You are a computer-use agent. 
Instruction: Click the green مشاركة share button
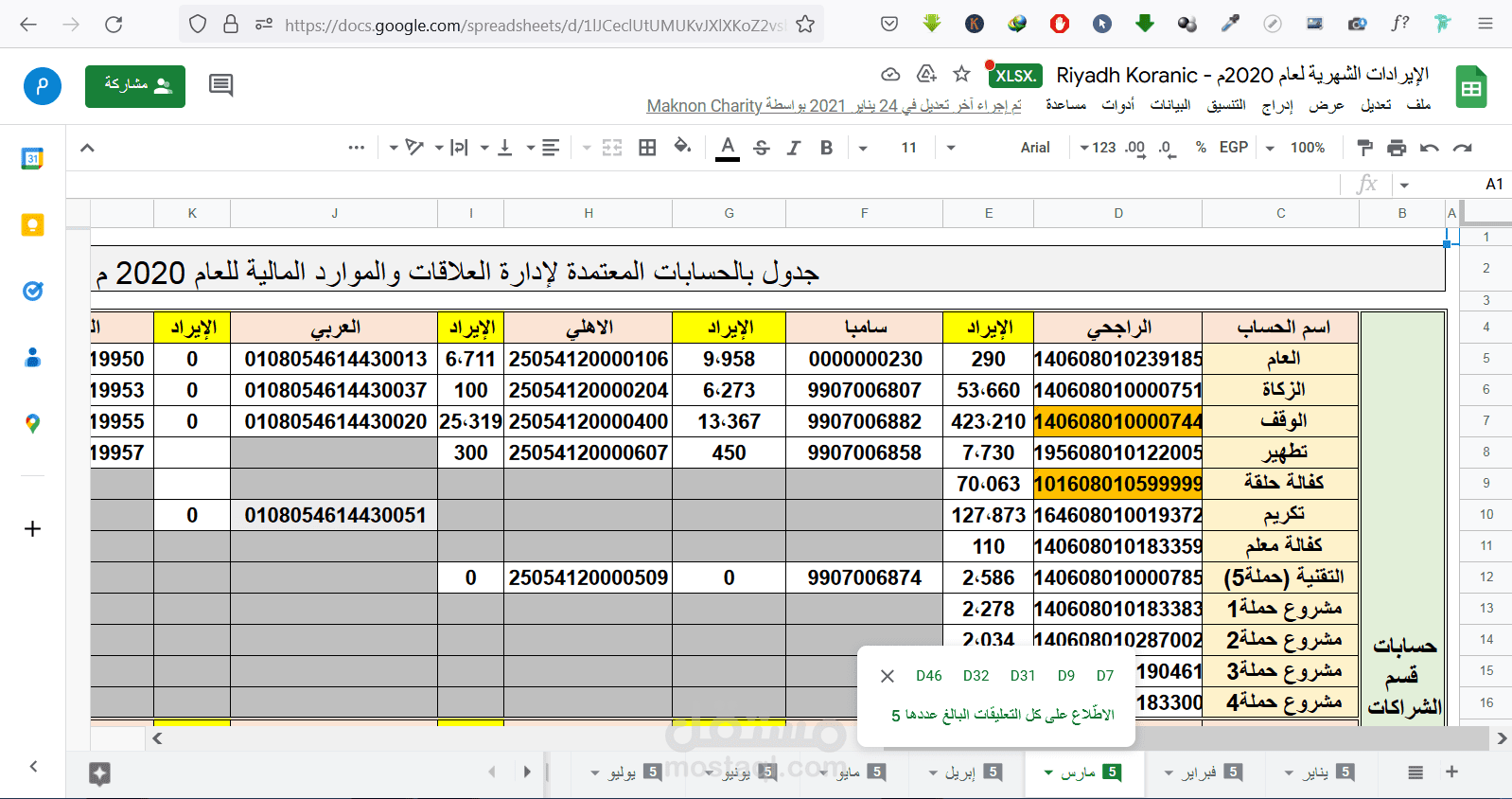[x=135, y=86]
